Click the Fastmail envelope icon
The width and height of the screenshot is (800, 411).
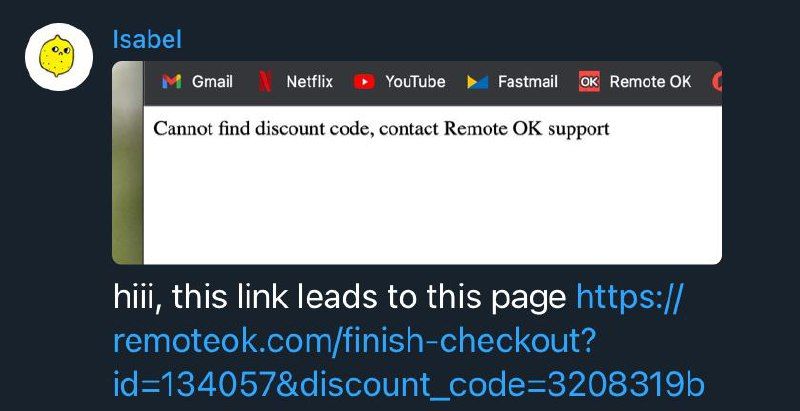coord(478,82)
